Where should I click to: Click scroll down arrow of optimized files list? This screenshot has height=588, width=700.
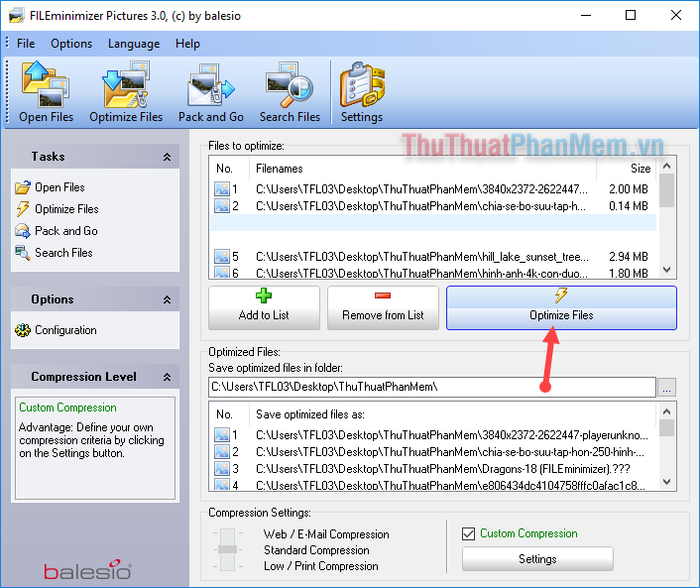[667, 482]
